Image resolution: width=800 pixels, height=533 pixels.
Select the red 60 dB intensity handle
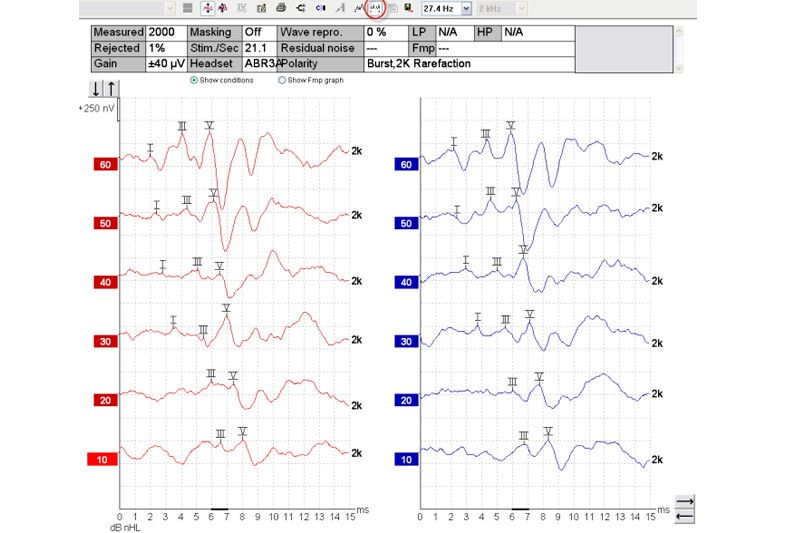pos(105,164)
